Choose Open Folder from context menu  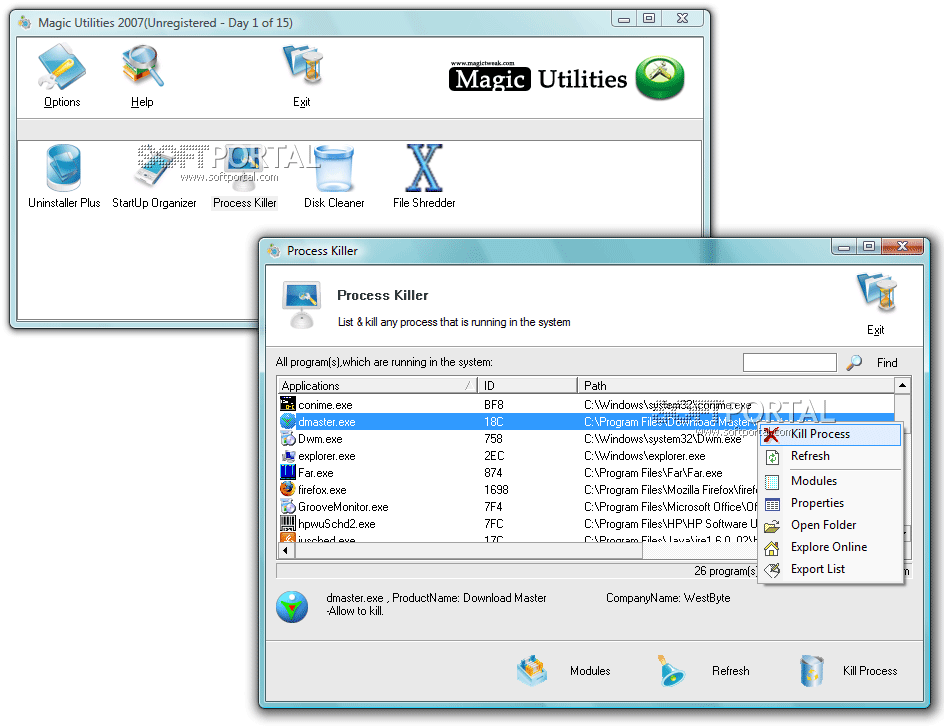(830, 525)
